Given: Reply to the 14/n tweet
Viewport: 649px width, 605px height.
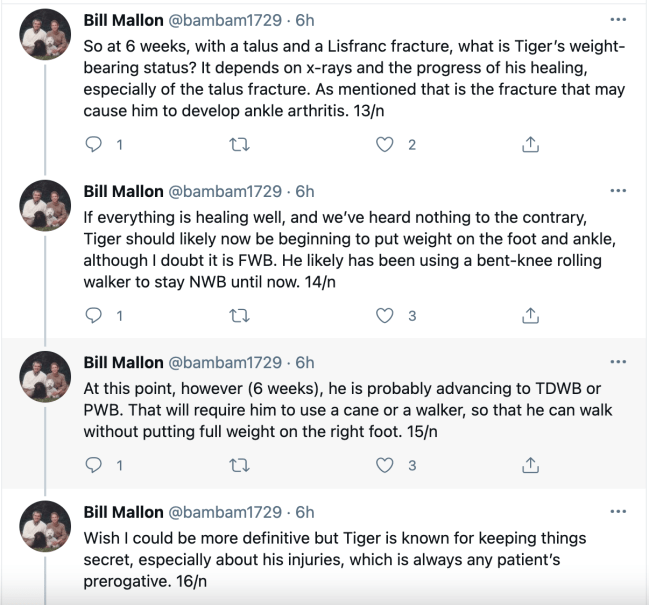Looking at the screenshot, I should pos(95,316).
